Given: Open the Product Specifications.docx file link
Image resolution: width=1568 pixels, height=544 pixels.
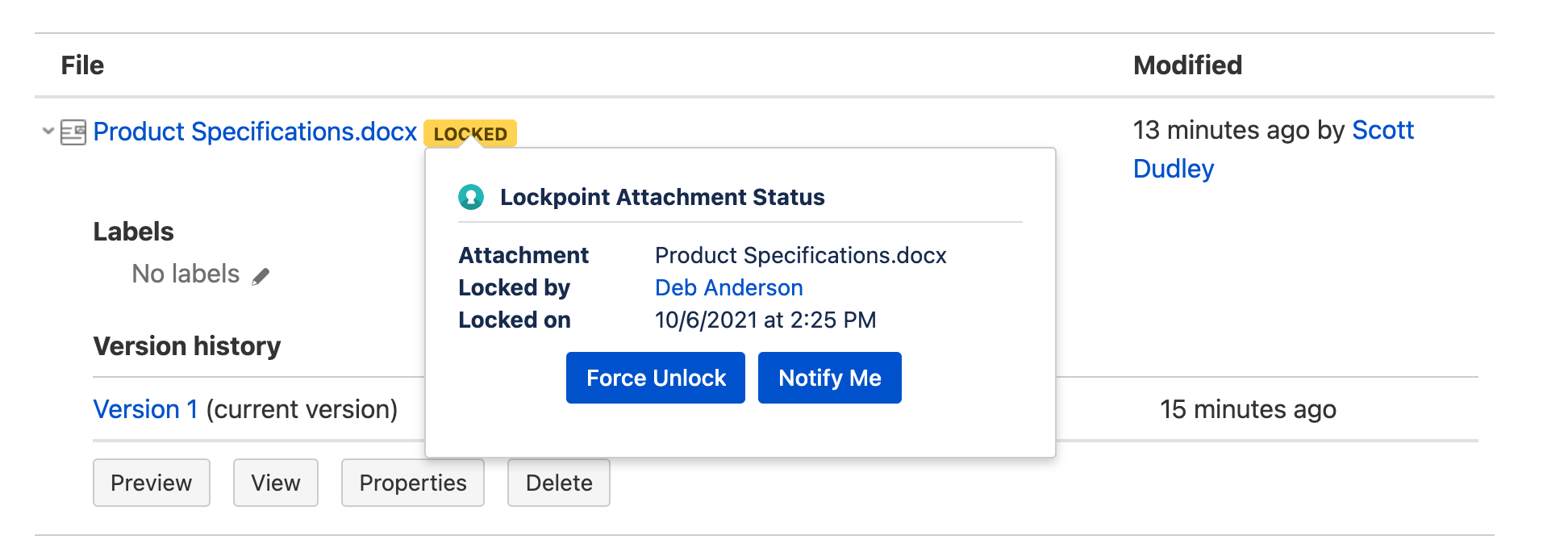Looking at the screenshot, I should (255, 132).
